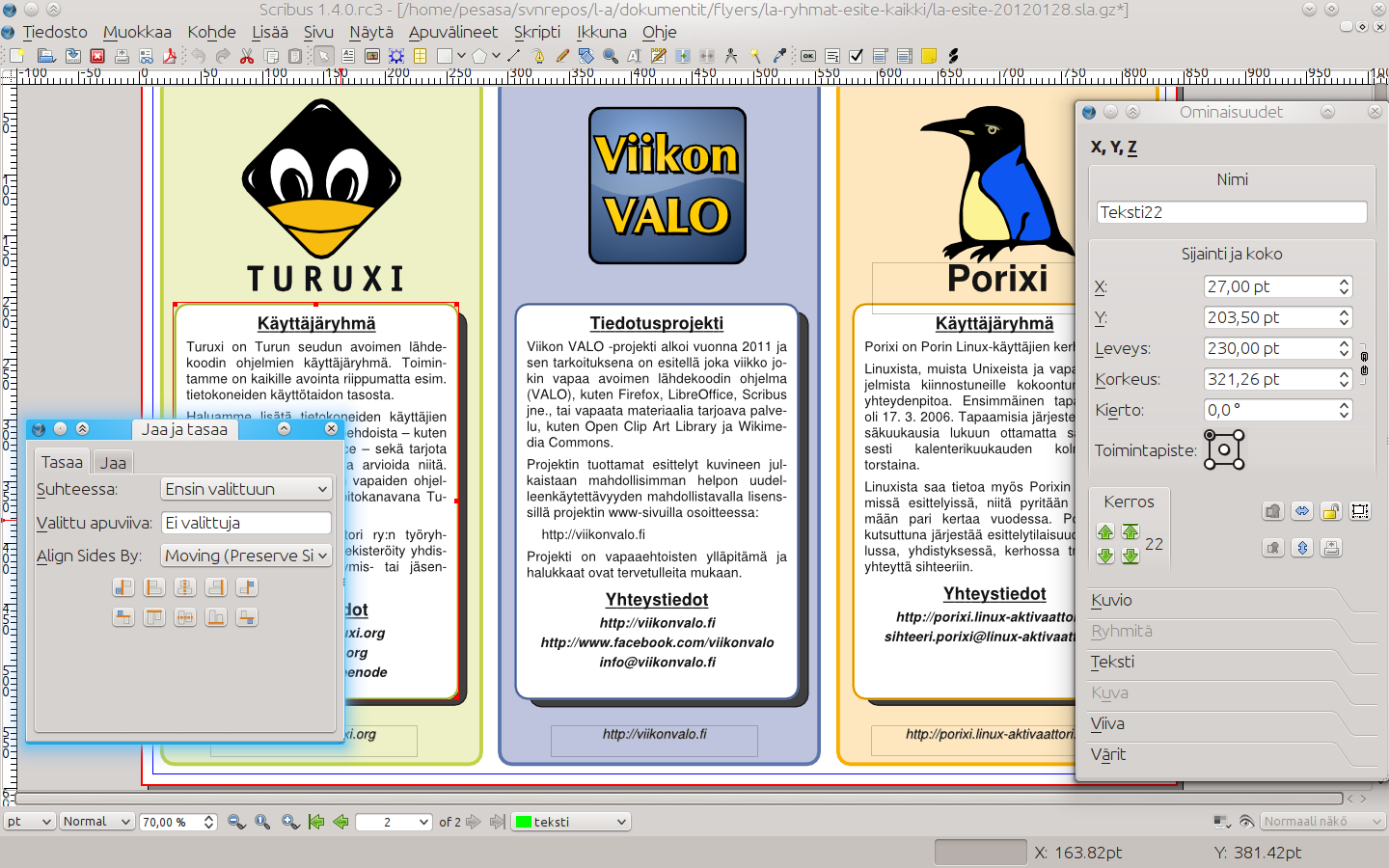Open the Tiedosto menu
The height and width of the screenshot is (868, 1389).
pyautogui.click(x=55, y=32)
